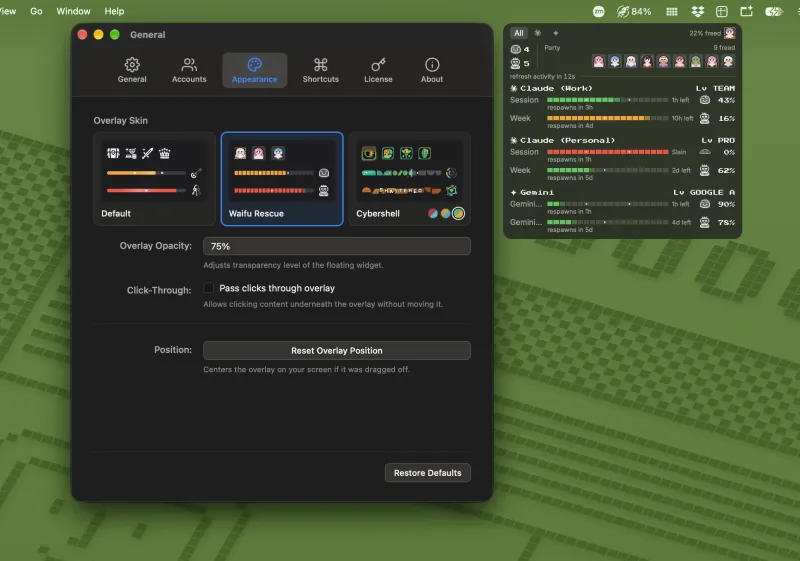Switch to the Accounts tab

tap(189, 70)
